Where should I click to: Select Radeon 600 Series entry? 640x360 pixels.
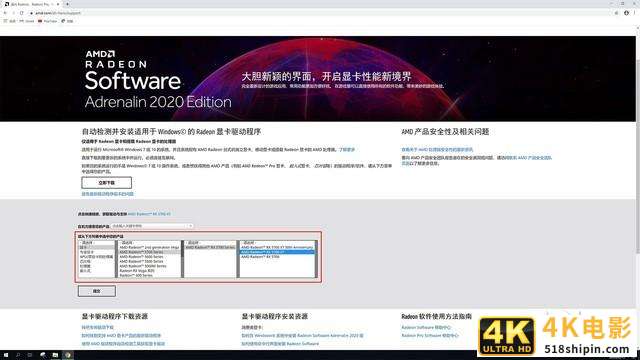(x=149, y=276)
